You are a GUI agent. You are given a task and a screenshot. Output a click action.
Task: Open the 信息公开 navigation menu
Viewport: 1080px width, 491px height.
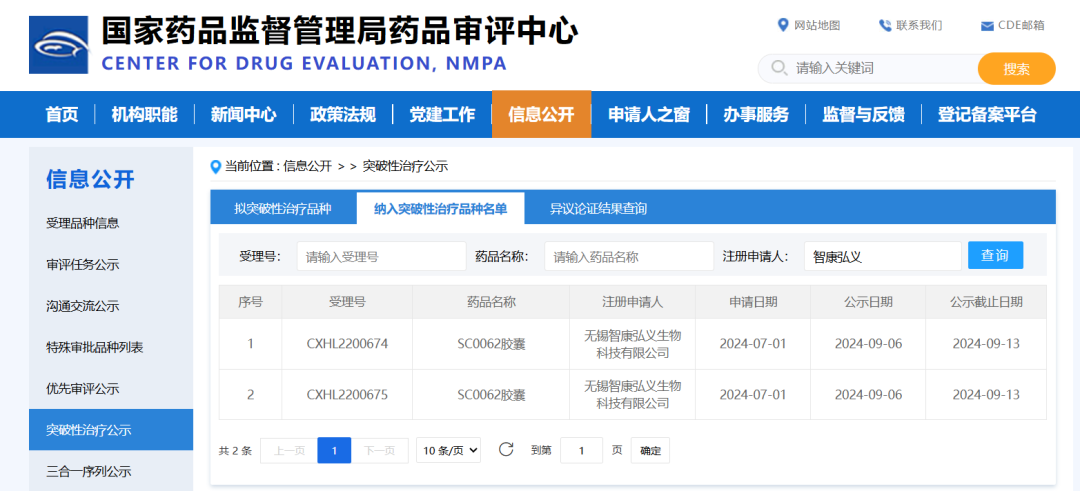click(x=541, y=114)
